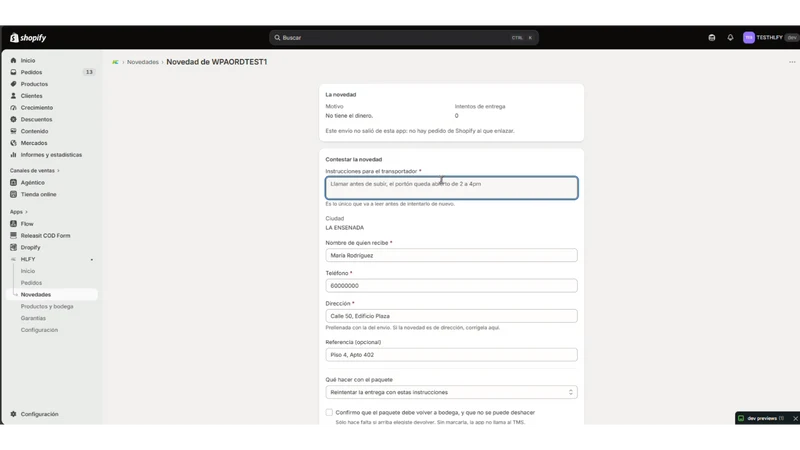
Task: Open Mercados globe icon
Action: pyautogui.click(x=13, y=143)
